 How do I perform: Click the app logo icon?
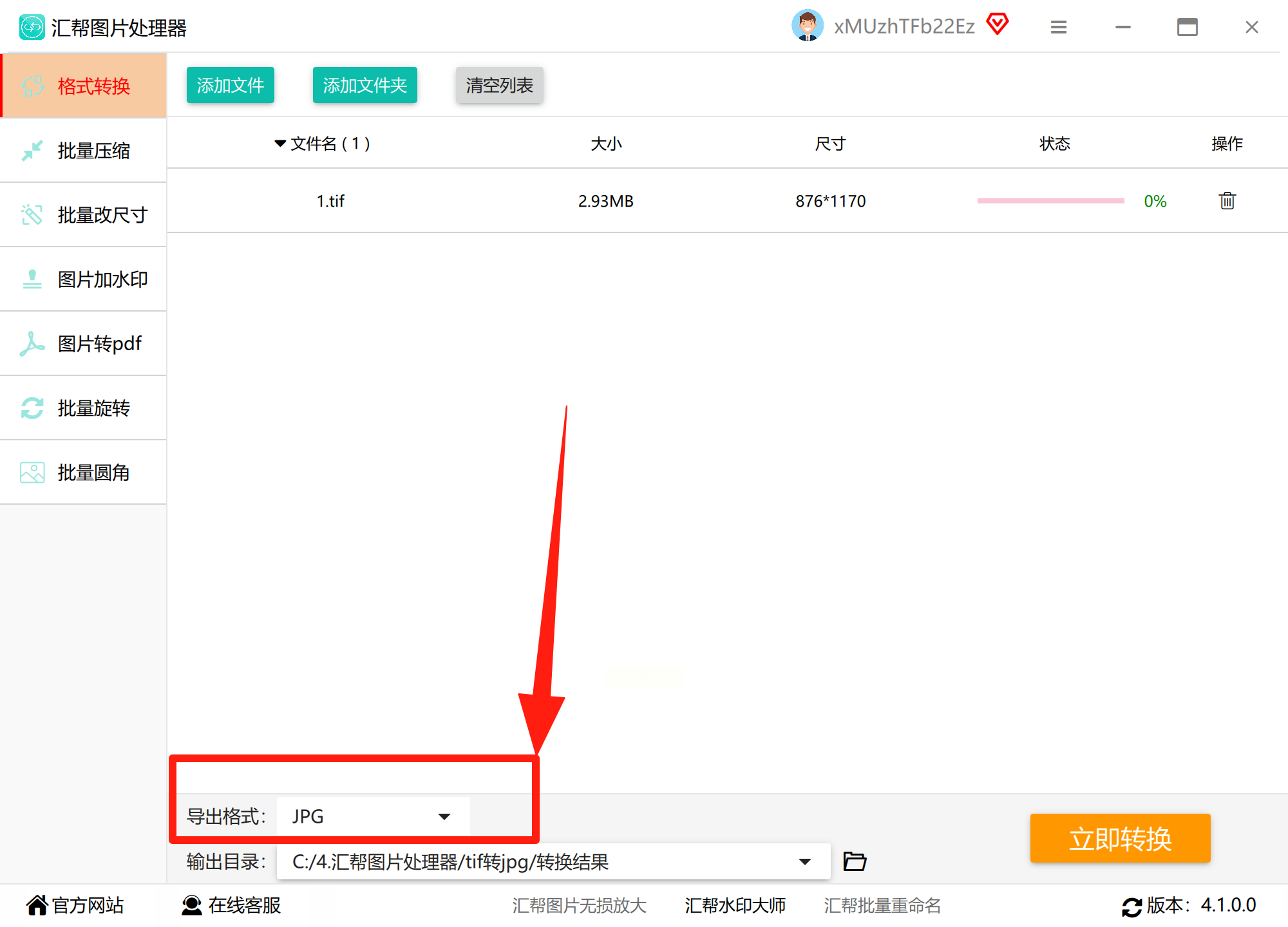32,27
